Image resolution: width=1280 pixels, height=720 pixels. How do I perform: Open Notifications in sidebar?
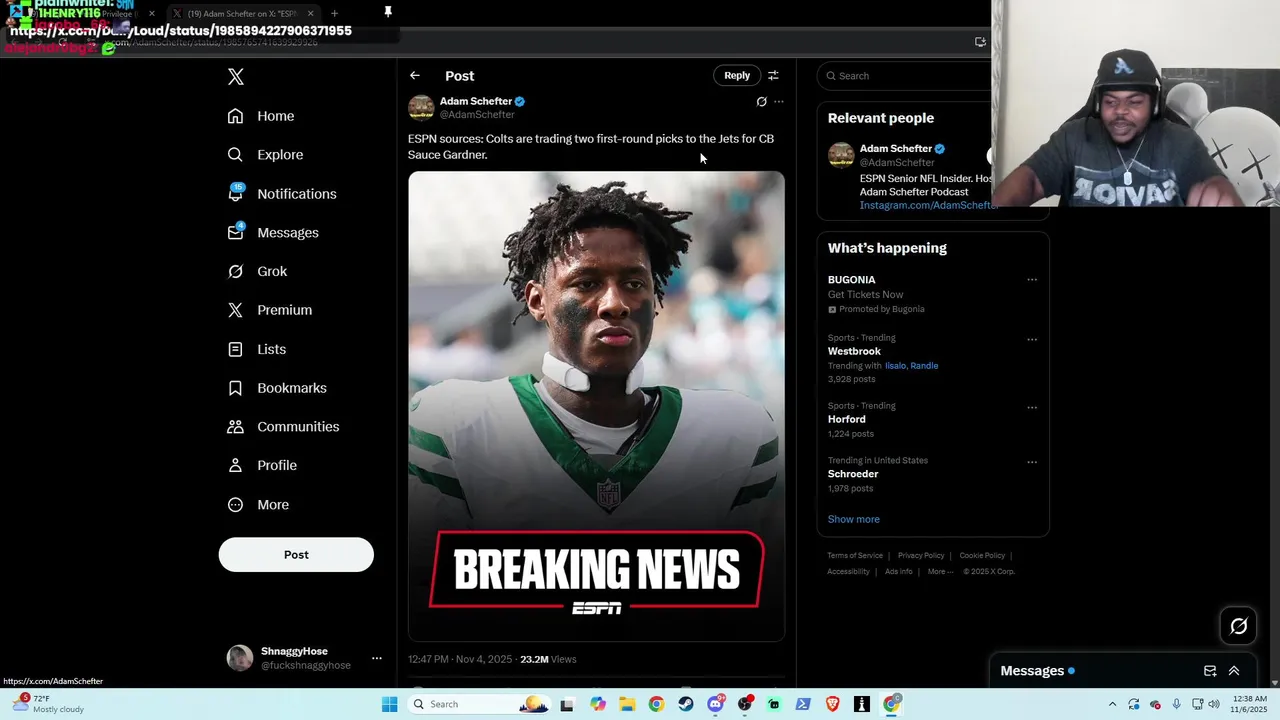point(281,194)
